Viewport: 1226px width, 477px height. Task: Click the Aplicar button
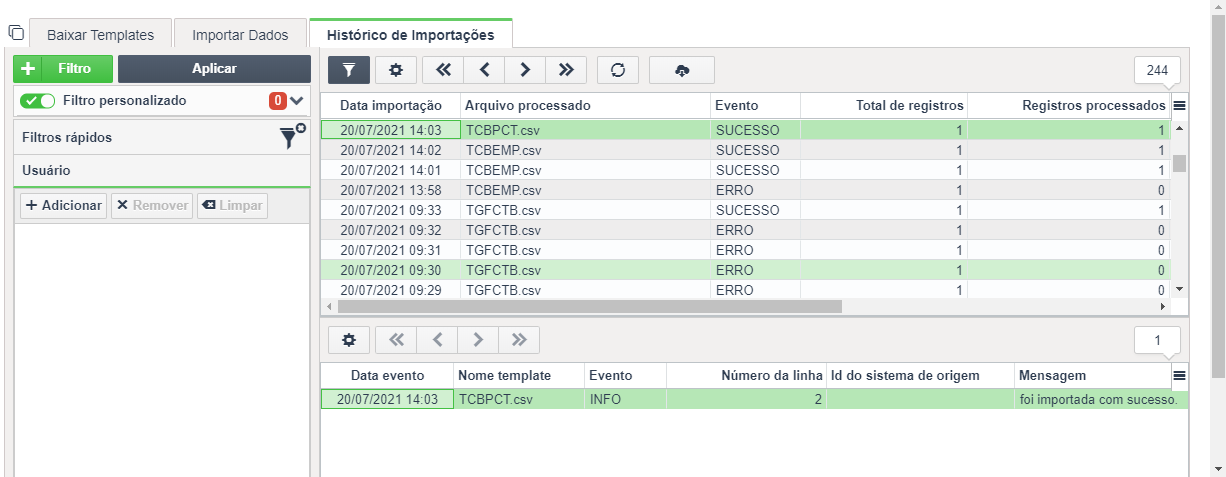point(214,69)
